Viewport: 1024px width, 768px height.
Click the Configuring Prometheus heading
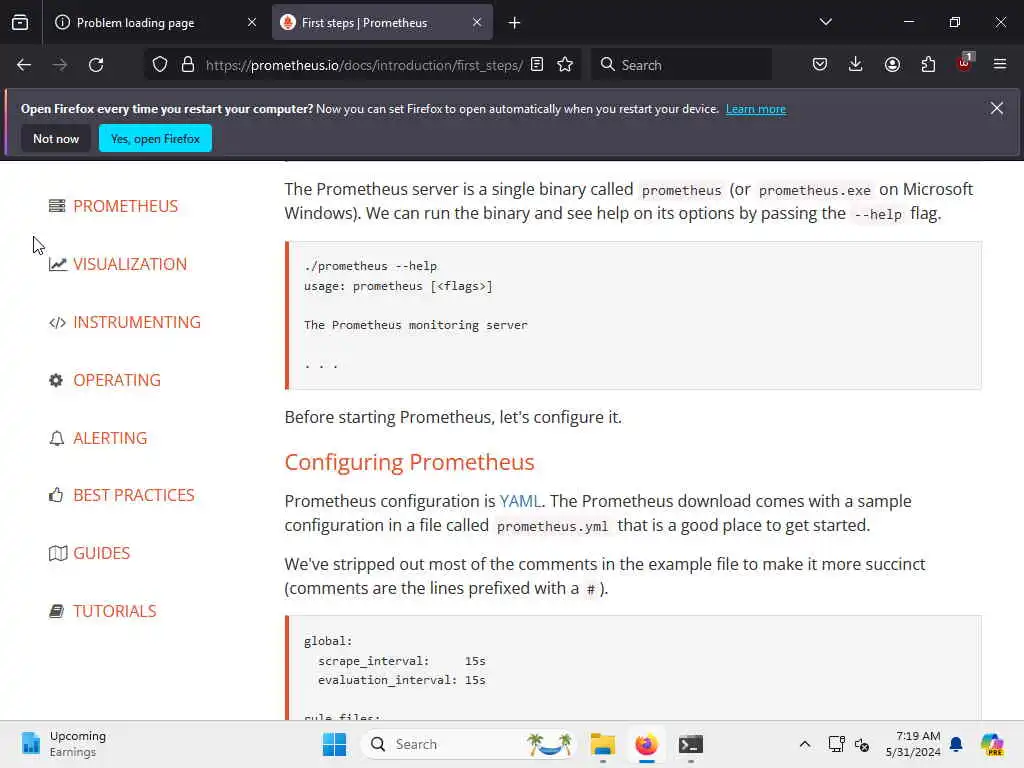[x=409, y=462]
